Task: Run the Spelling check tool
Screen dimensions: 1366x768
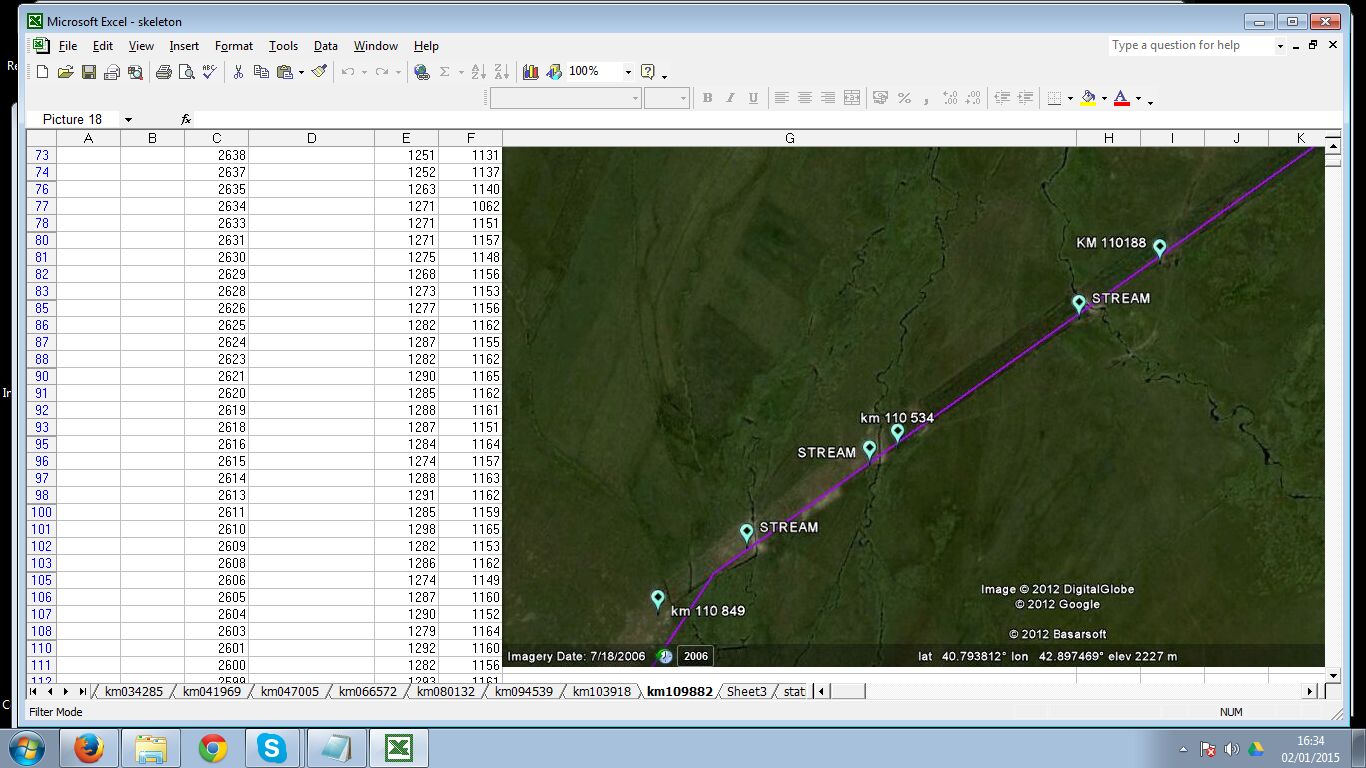Action: 209,72
